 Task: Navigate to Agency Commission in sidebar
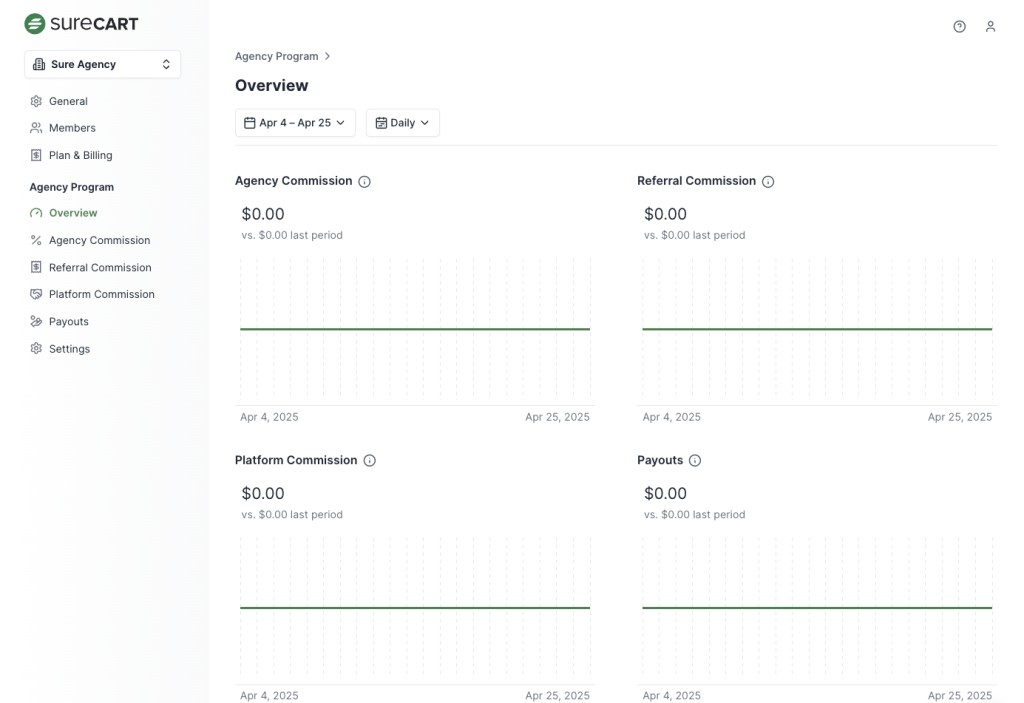99,240
